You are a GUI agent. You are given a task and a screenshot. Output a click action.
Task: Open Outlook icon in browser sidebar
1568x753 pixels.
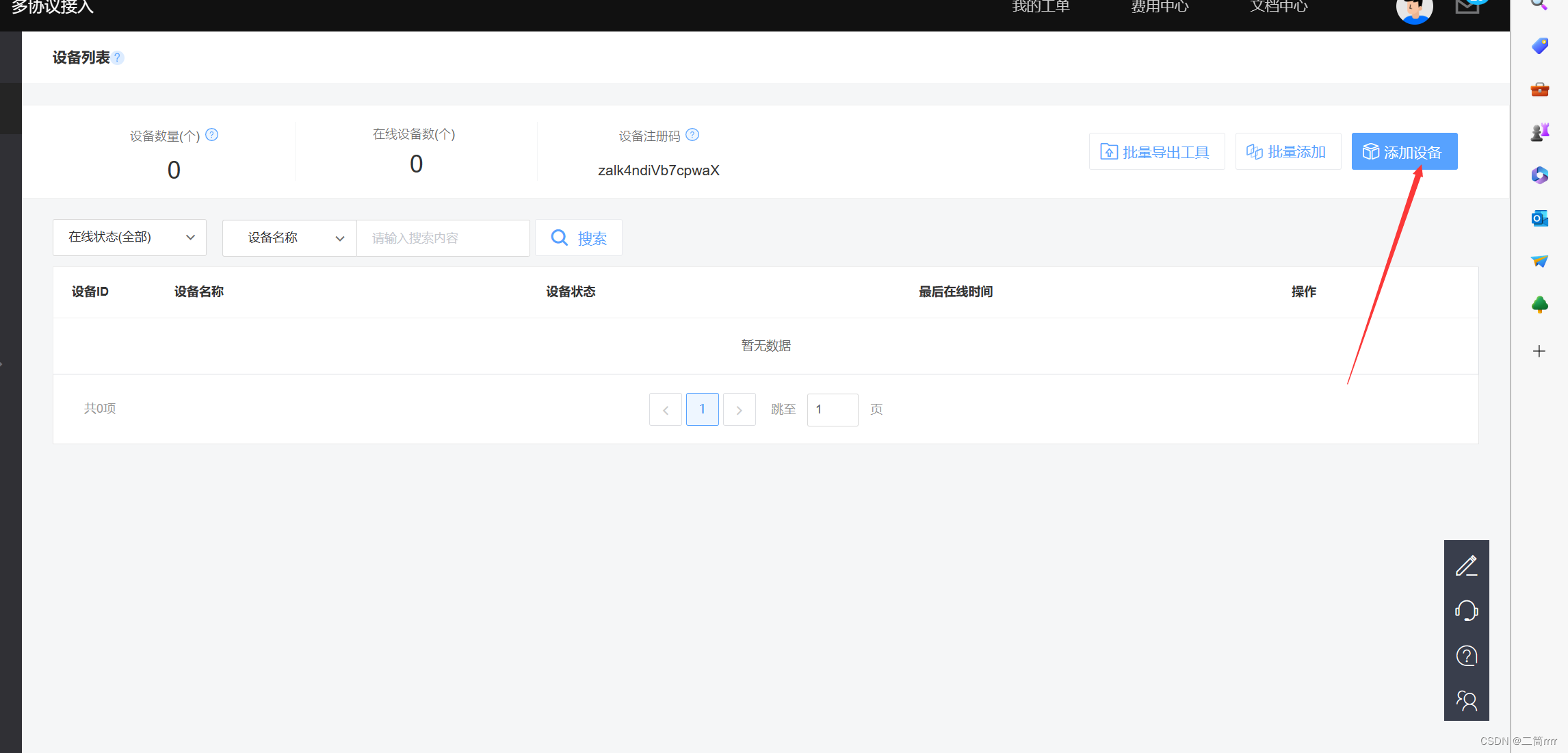[1539, 218]
